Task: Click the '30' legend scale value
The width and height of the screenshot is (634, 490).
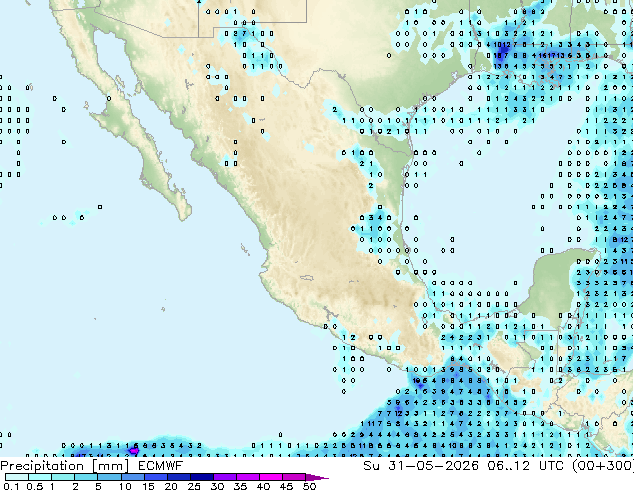Action: [217, 486]
